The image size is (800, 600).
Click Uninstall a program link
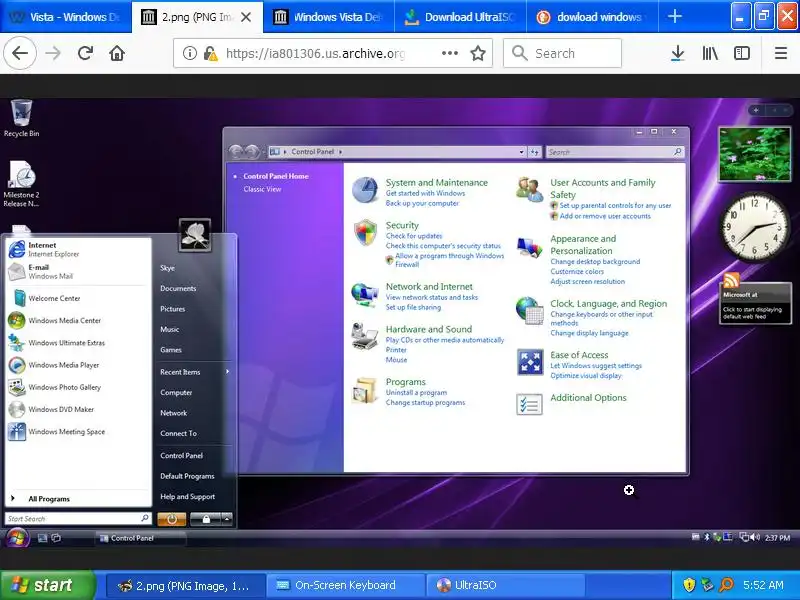pyautogui.click(x=416, y=392)
